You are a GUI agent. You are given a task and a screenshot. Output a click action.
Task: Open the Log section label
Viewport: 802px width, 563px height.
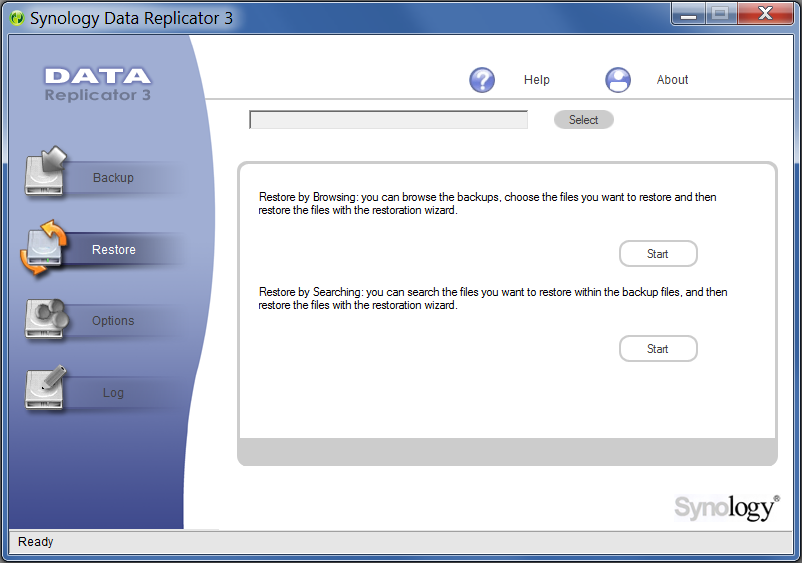click(113, 393)
